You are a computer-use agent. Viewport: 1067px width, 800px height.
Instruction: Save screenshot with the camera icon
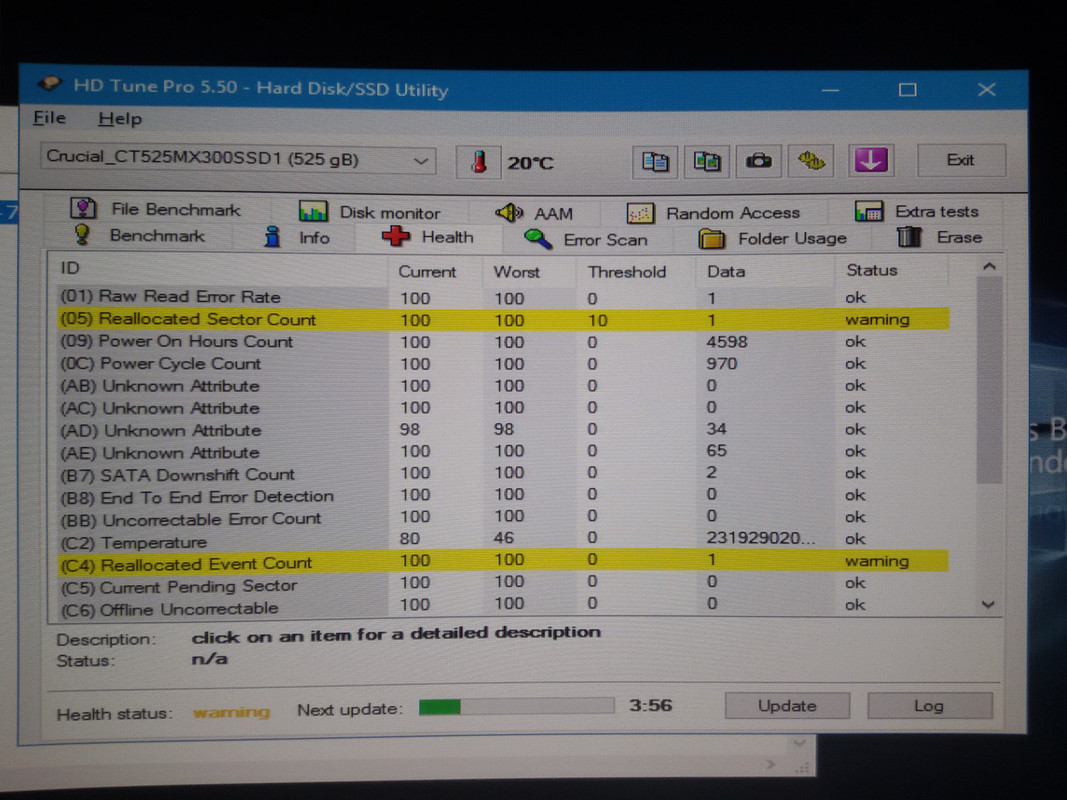coord(758,161)
